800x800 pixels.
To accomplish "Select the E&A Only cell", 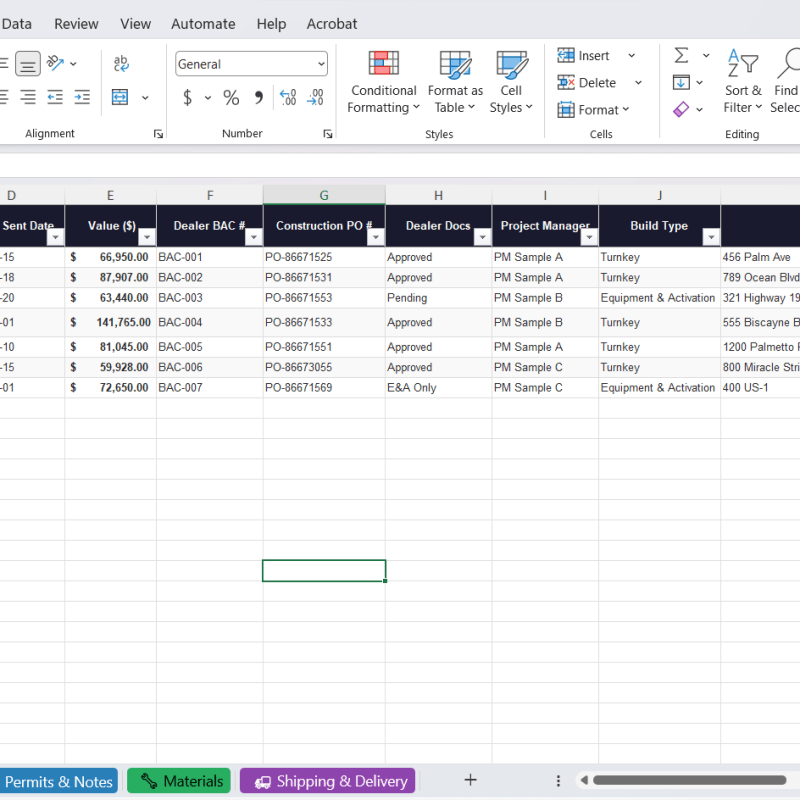I will point(438,388).
